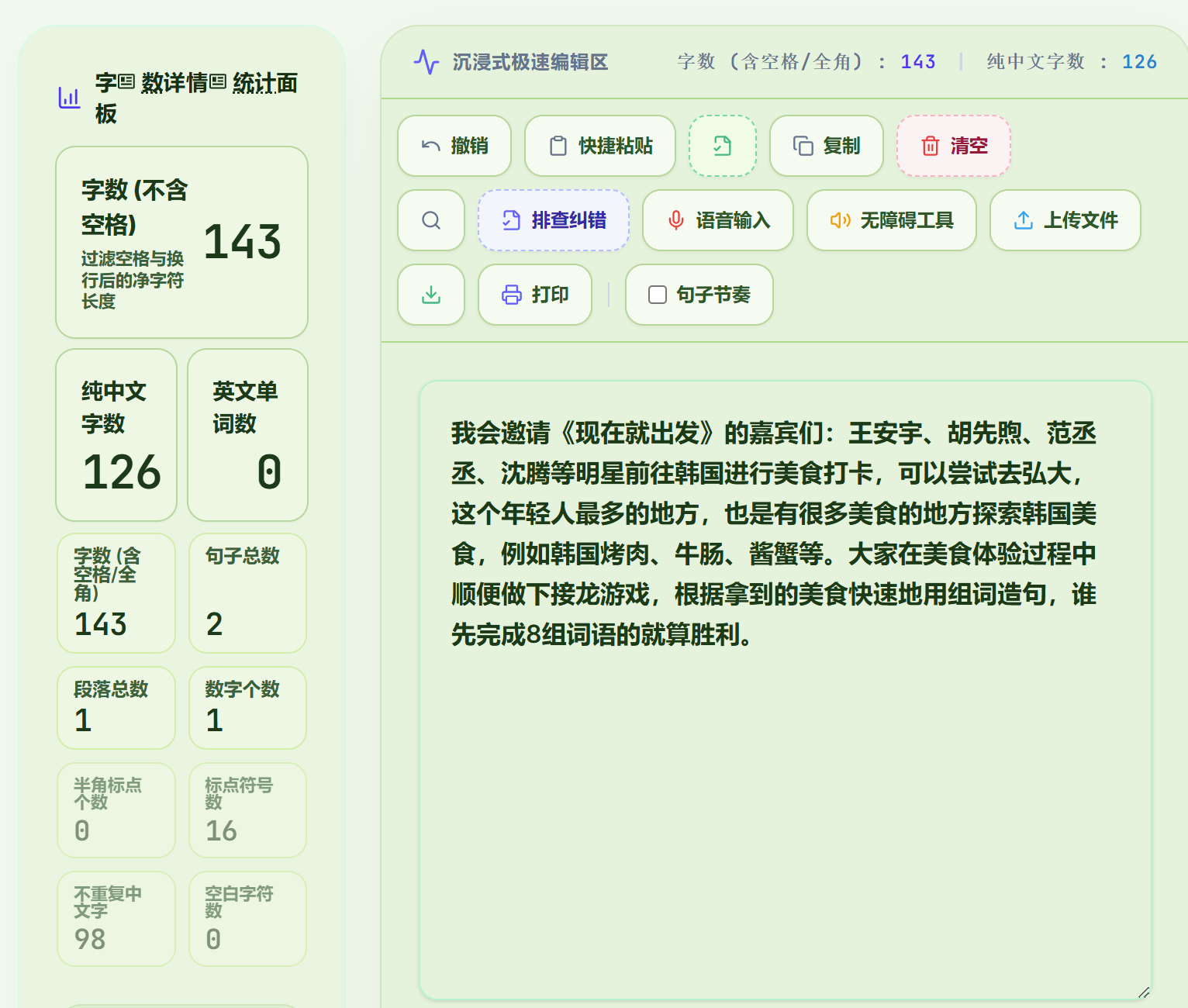Start 语音输入 voice input
The image size is (1188, 1008).
(718, 220)
